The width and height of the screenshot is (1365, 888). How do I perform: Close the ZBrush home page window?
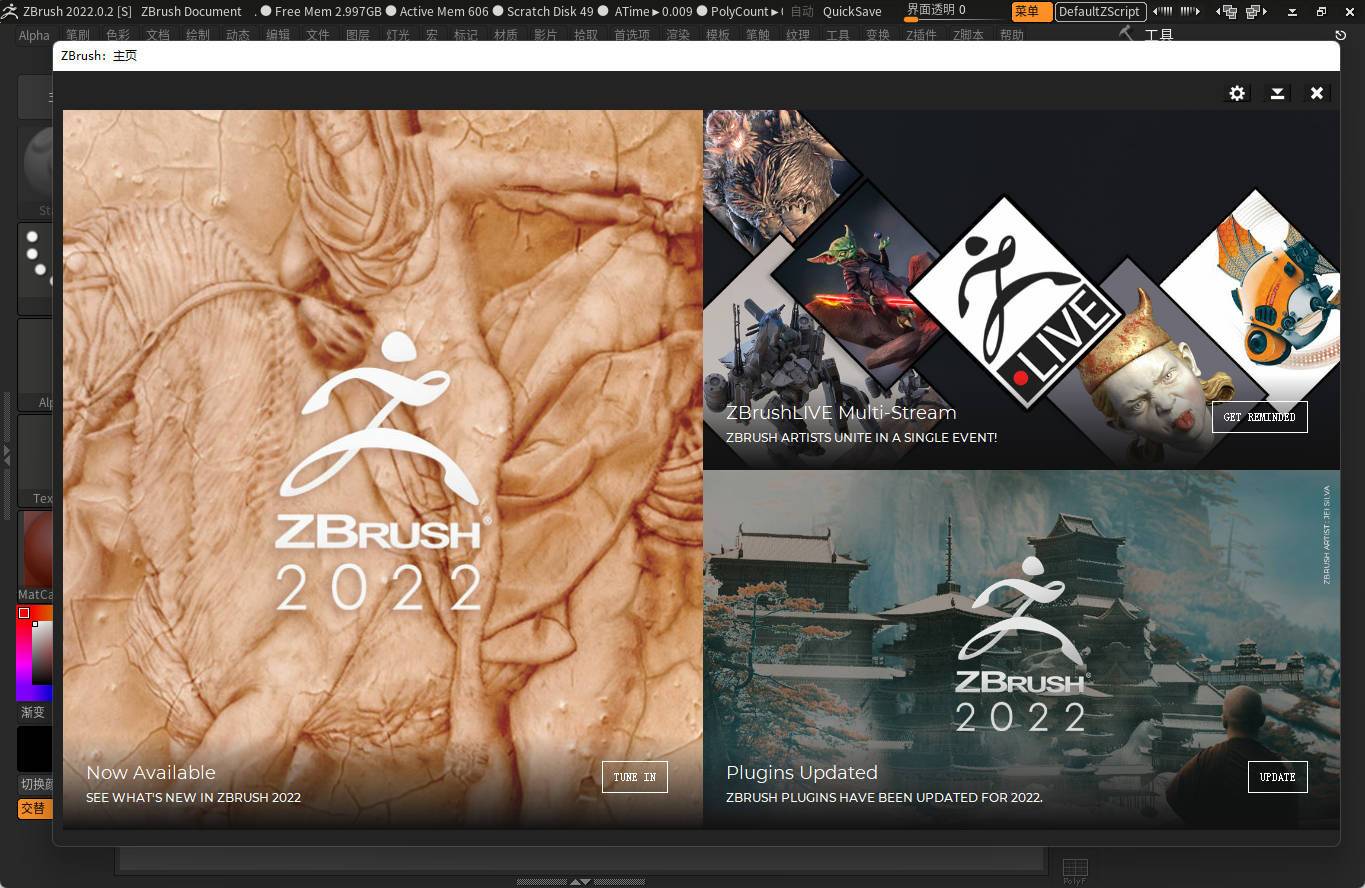pos(1317,93)
